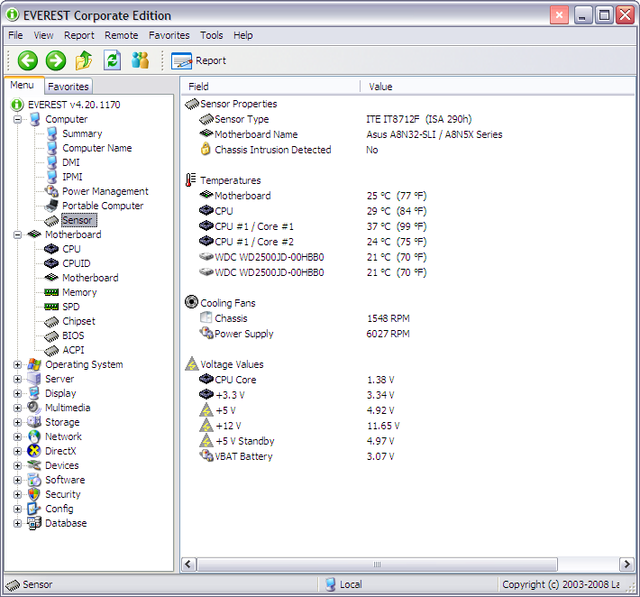
Task: Open the Tools menu
Action: [211, 36]
